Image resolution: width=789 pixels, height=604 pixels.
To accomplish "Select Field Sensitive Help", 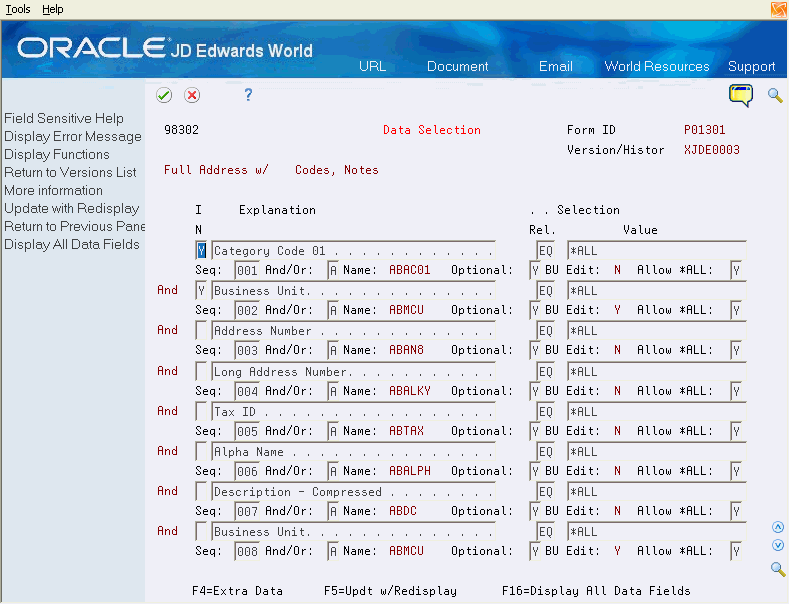I will [64, 118].
